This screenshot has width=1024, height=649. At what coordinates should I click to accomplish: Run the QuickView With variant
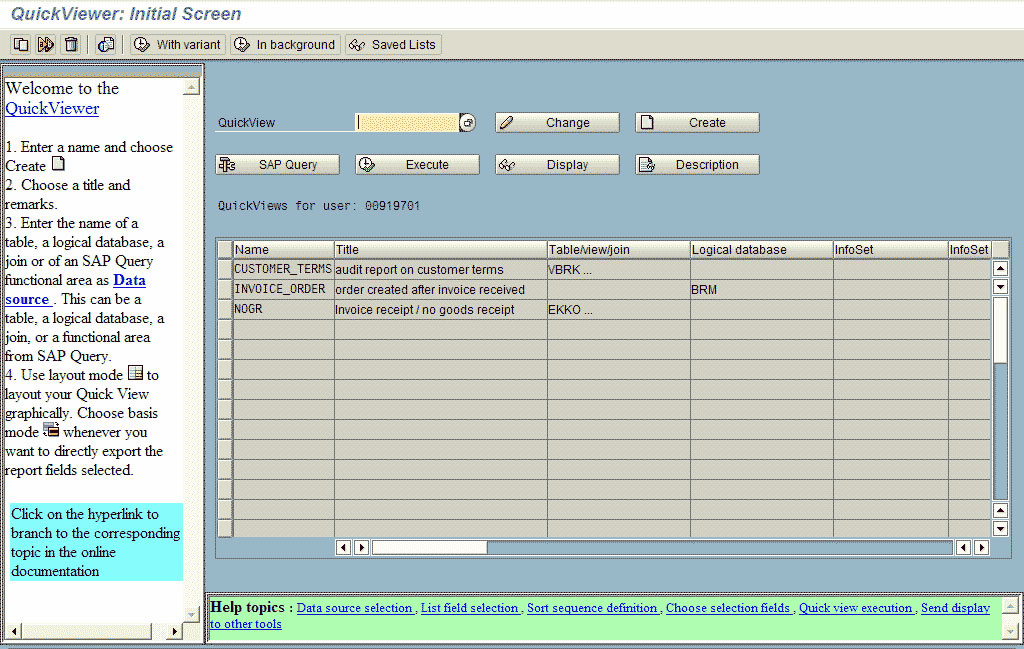[x=178, y=44]
